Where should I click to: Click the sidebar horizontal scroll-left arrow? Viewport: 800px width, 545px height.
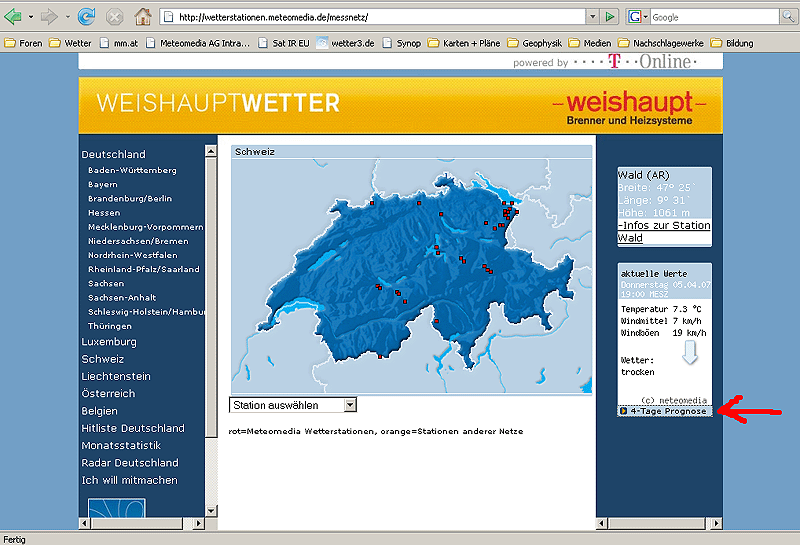point(85,523)
